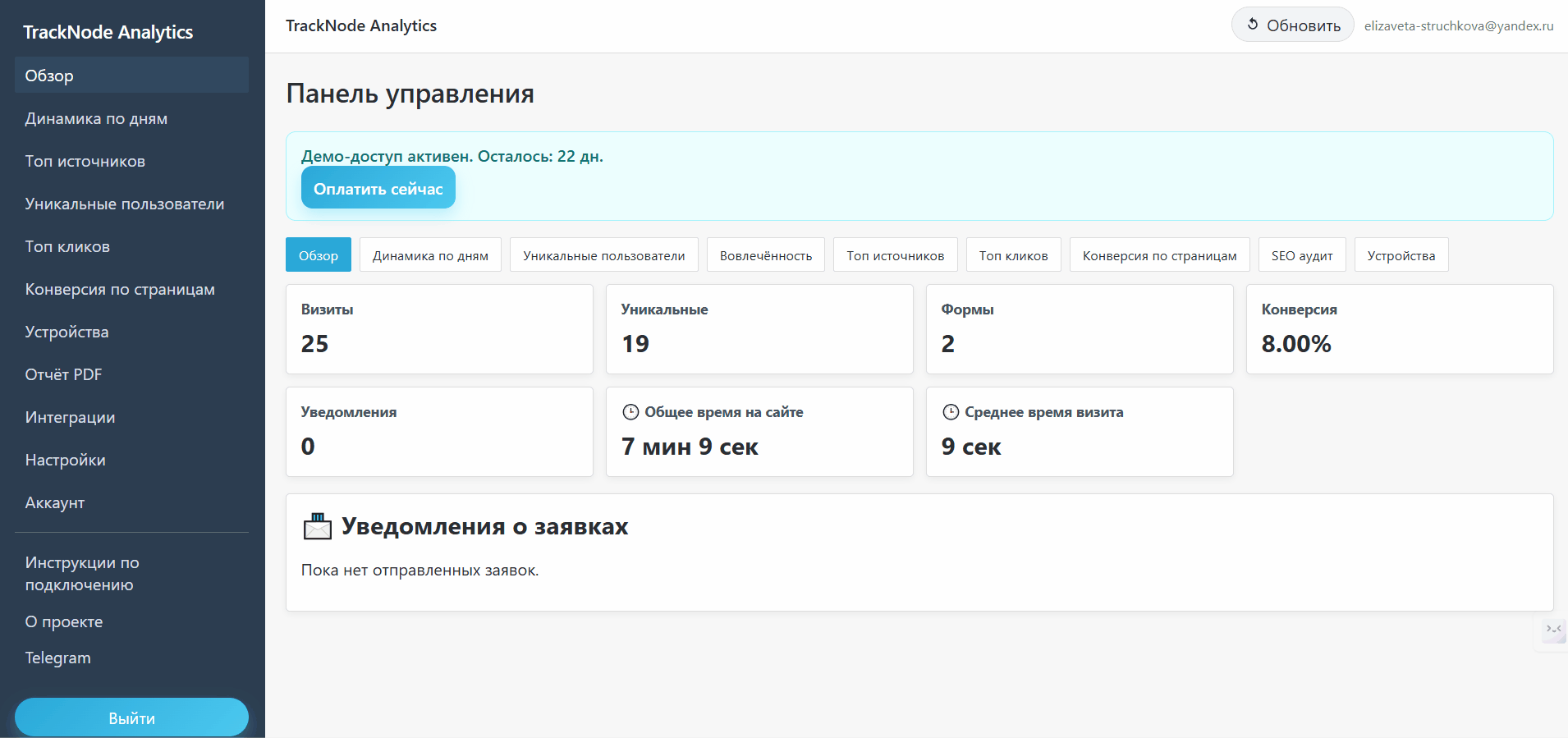Open Отчёт PDF in the sidebar

click(x=64, y=374)
